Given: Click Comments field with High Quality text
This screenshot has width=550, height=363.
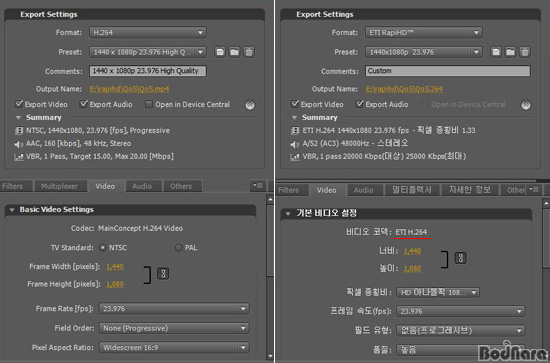Looking at the screenshot, I should tap(148, 71).
